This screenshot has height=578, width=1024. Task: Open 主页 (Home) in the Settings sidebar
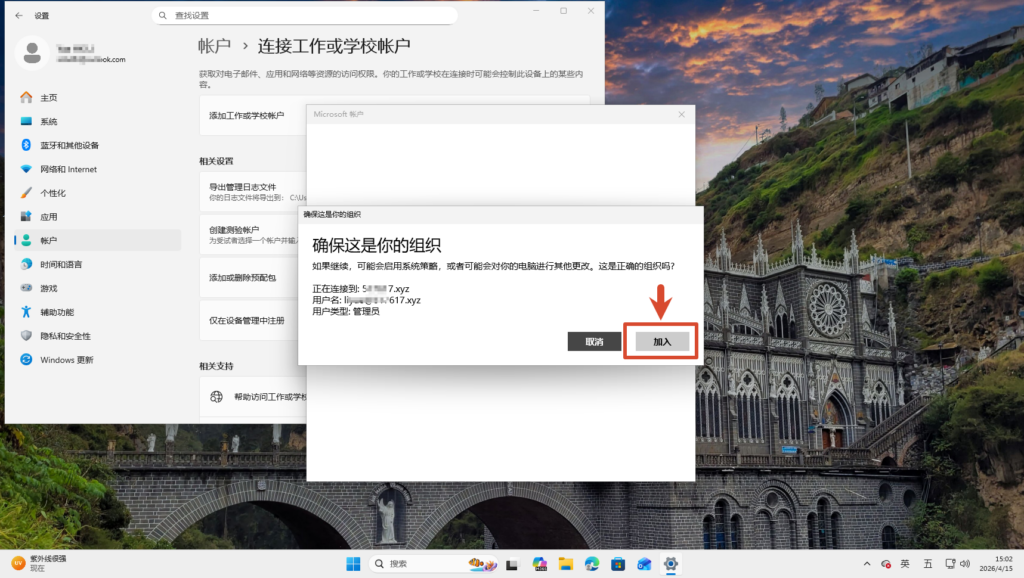(x=48, y=98)
